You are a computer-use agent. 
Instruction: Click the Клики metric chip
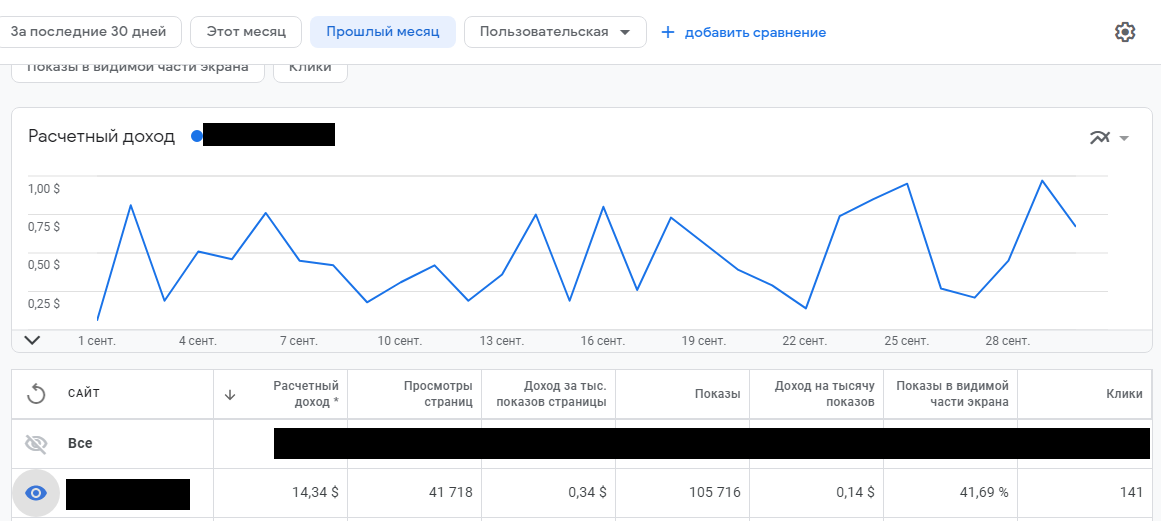(x=310, y=68)
